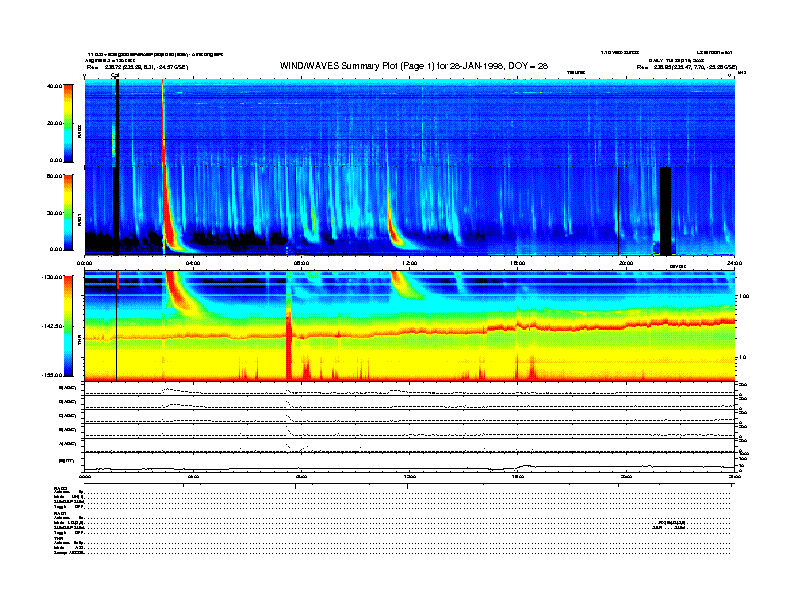Click the 20.00 label on RAD2 scale
This screenshot has height=612, width=792.
coord(54,123)
